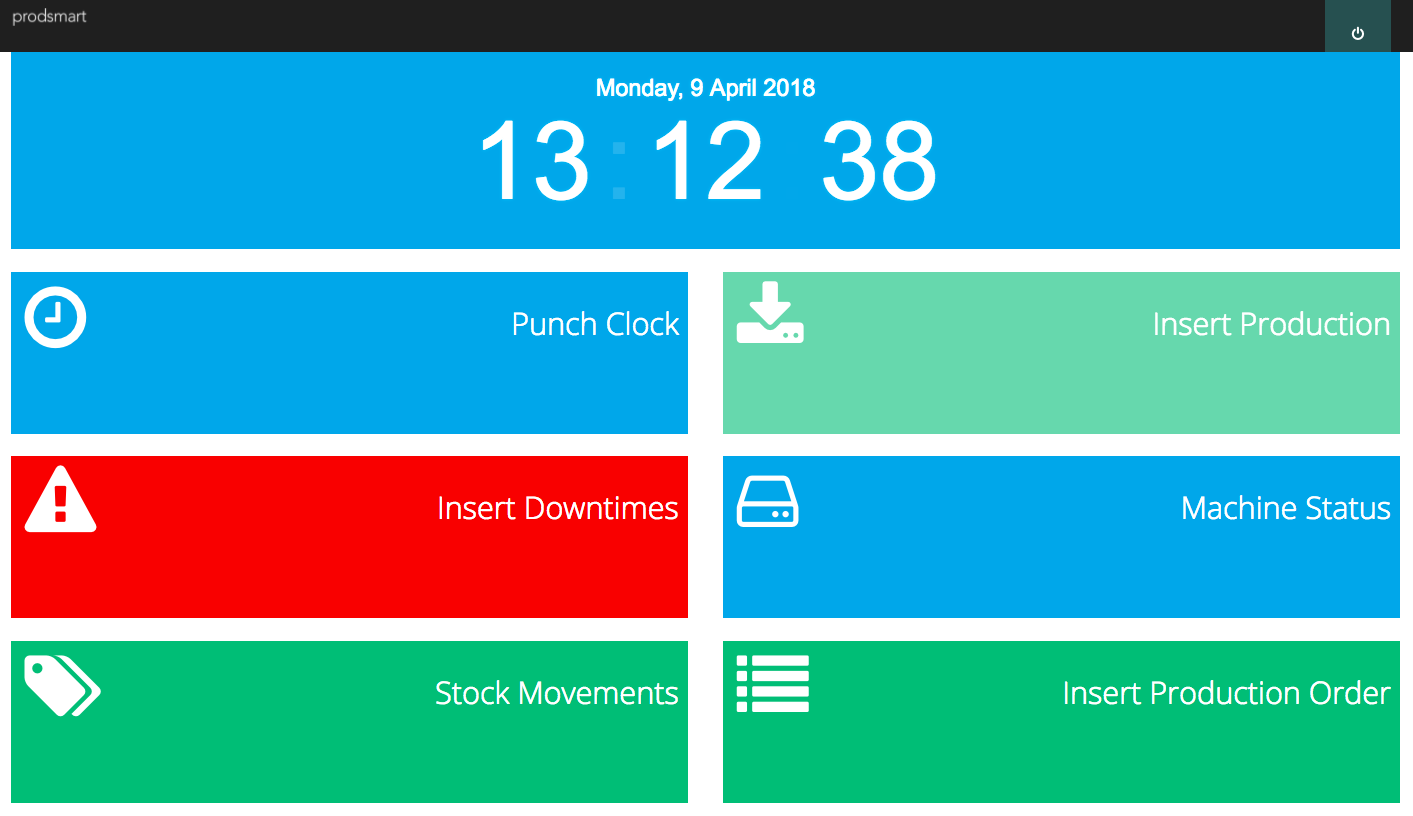Open Stock Movements text label
Screen dimensions: 1413x816
(556, 693)
